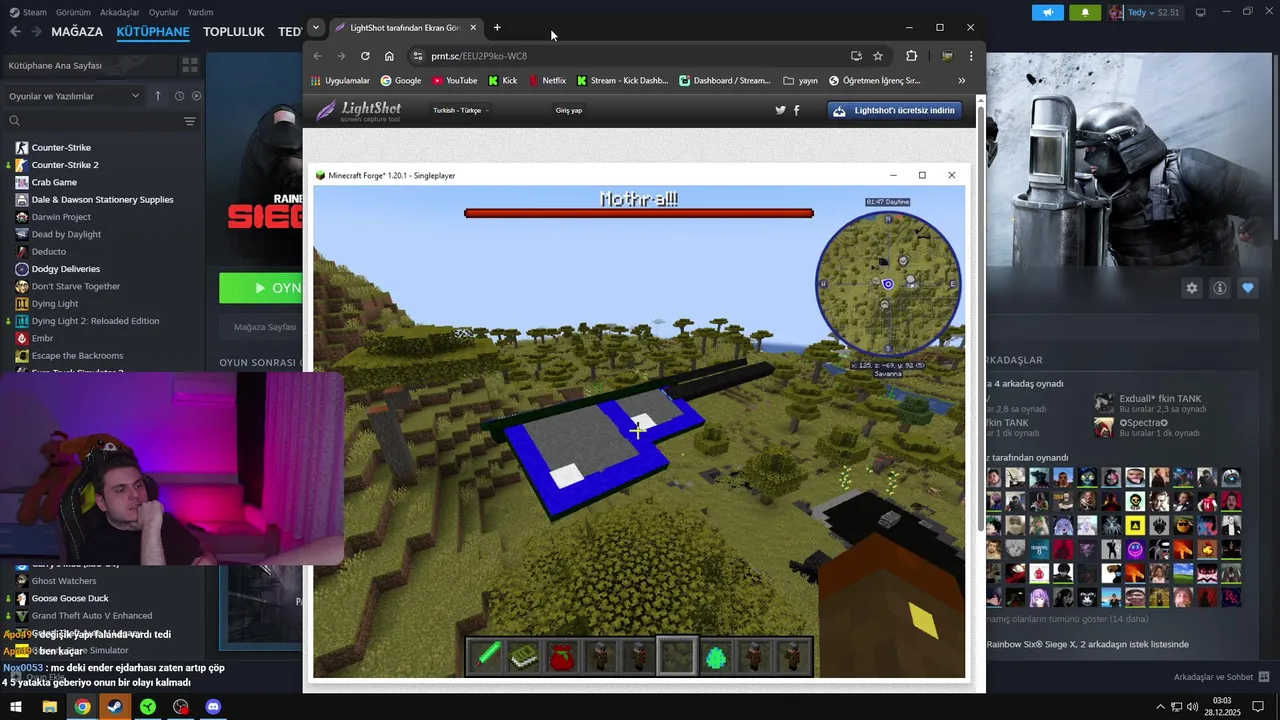
Task: Open Uygulamalar apps bookmark
Action: point(340,80)
